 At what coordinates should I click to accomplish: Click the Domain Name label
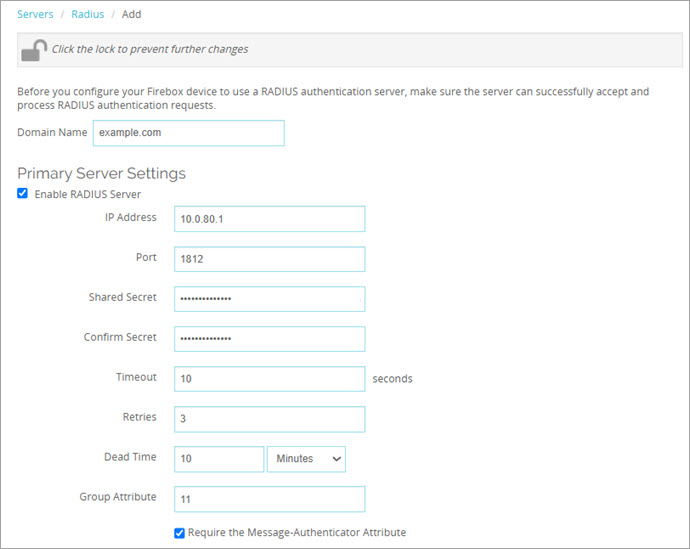pyautogui.click(x=51, y=133)
